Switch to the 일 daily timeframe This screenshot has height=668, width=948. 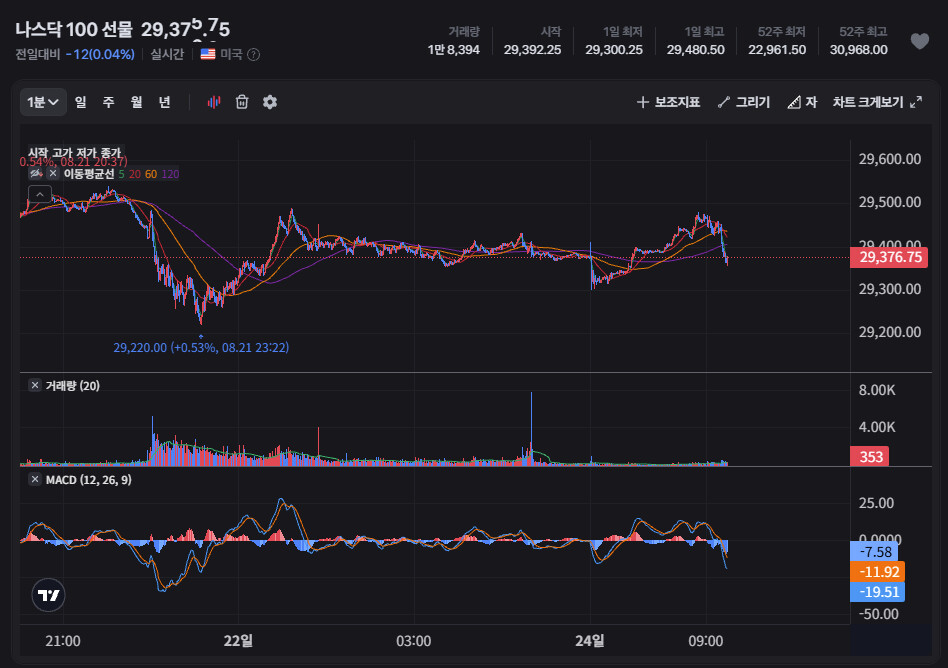pos(80,102)
